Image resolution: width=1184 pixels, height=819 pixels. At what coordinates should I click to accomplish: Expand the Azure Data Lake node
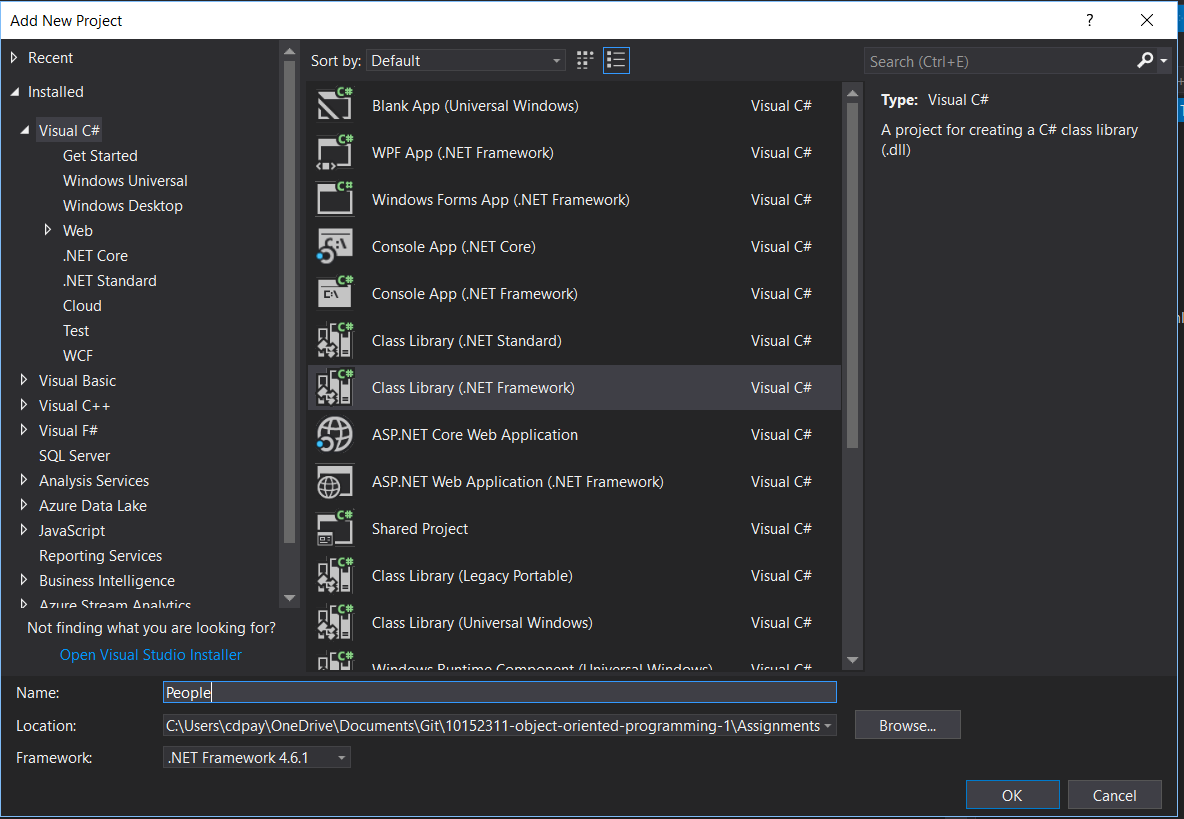pos(24,504)
